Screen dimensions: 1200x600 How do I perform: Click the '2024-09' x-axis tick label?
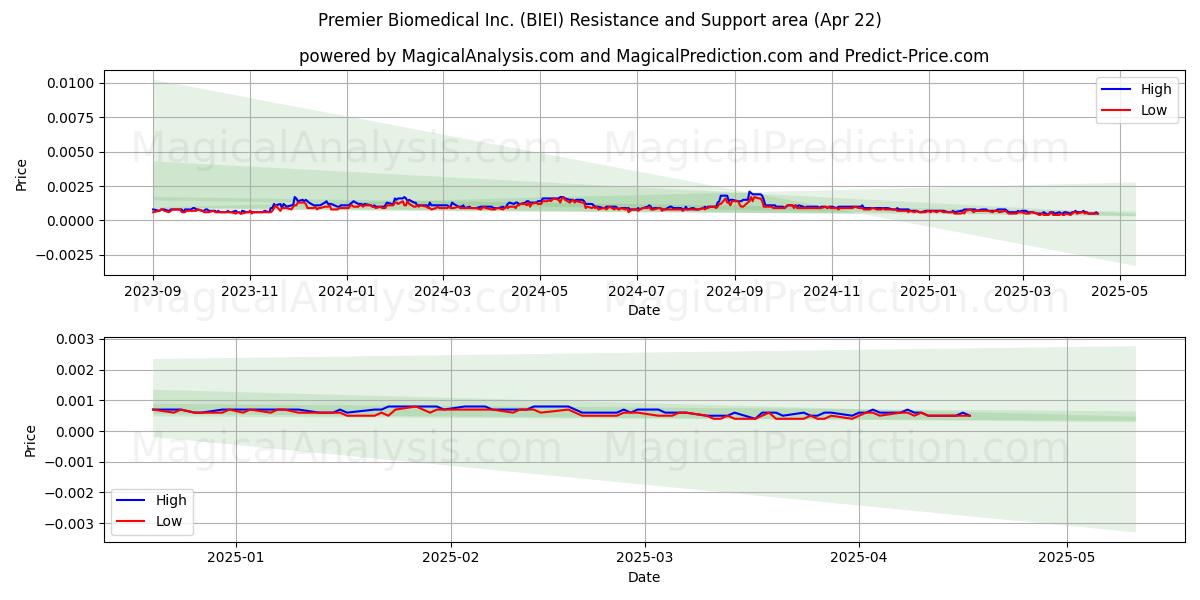tap(735, 290)
